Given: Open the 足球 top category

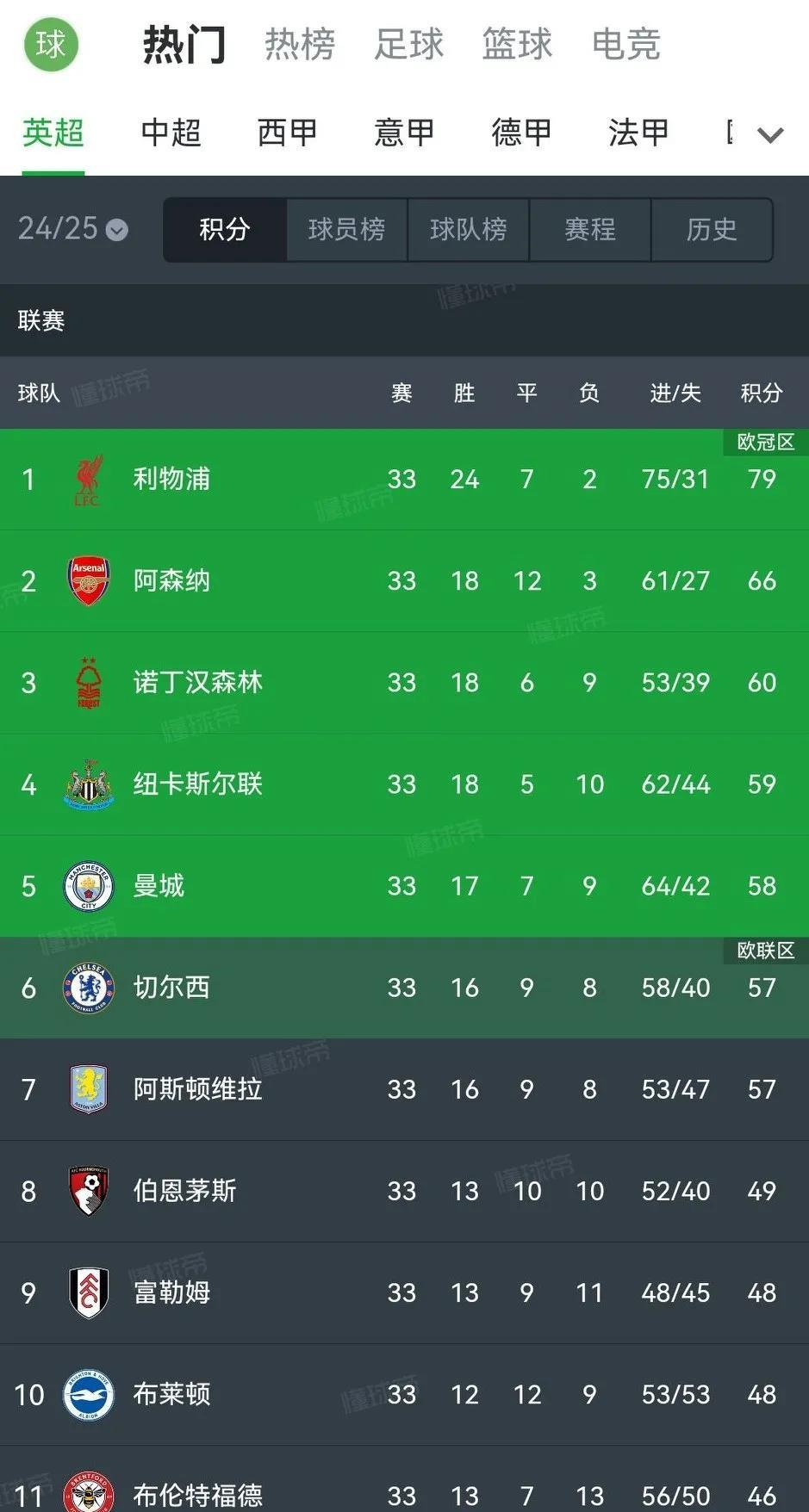Looking at the screenshot, I should 408,44.
